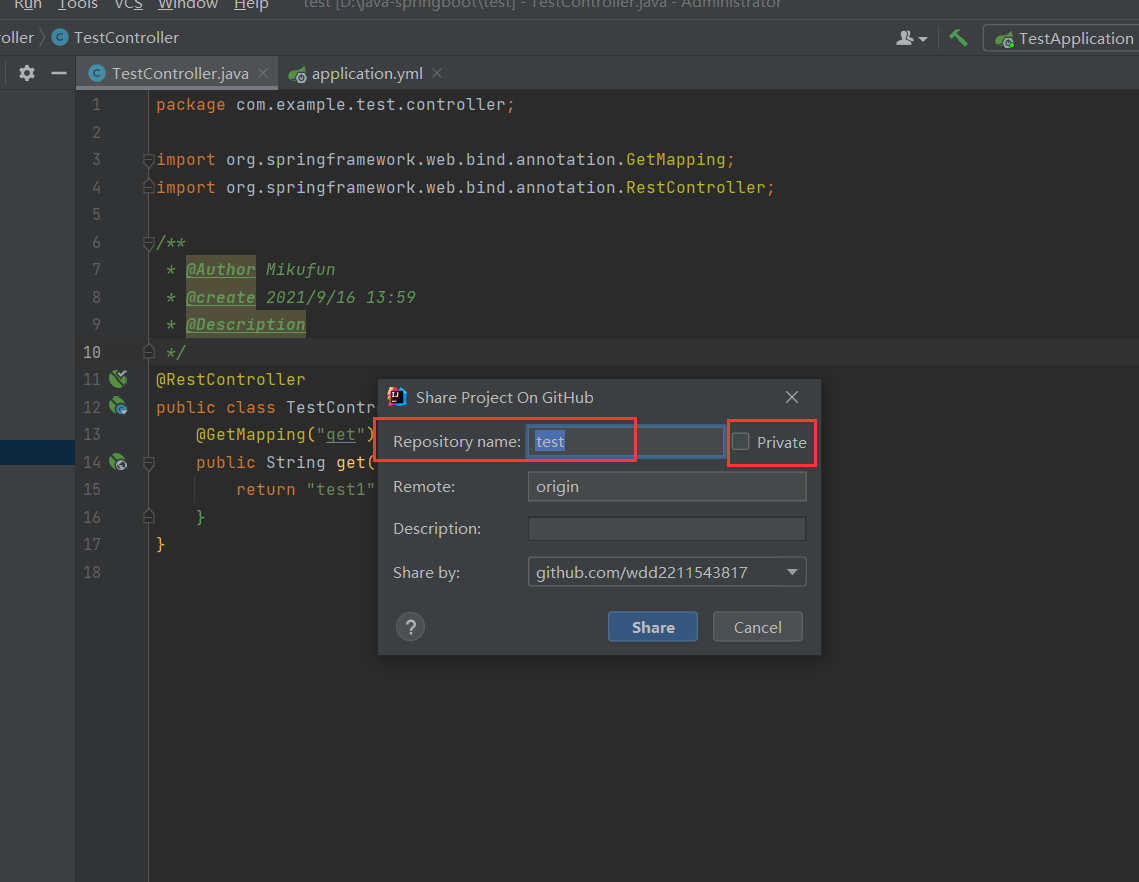This screenshot has width=1139, height=882.
Task: Click the Remote input field
Action: (x=667, y=487)
